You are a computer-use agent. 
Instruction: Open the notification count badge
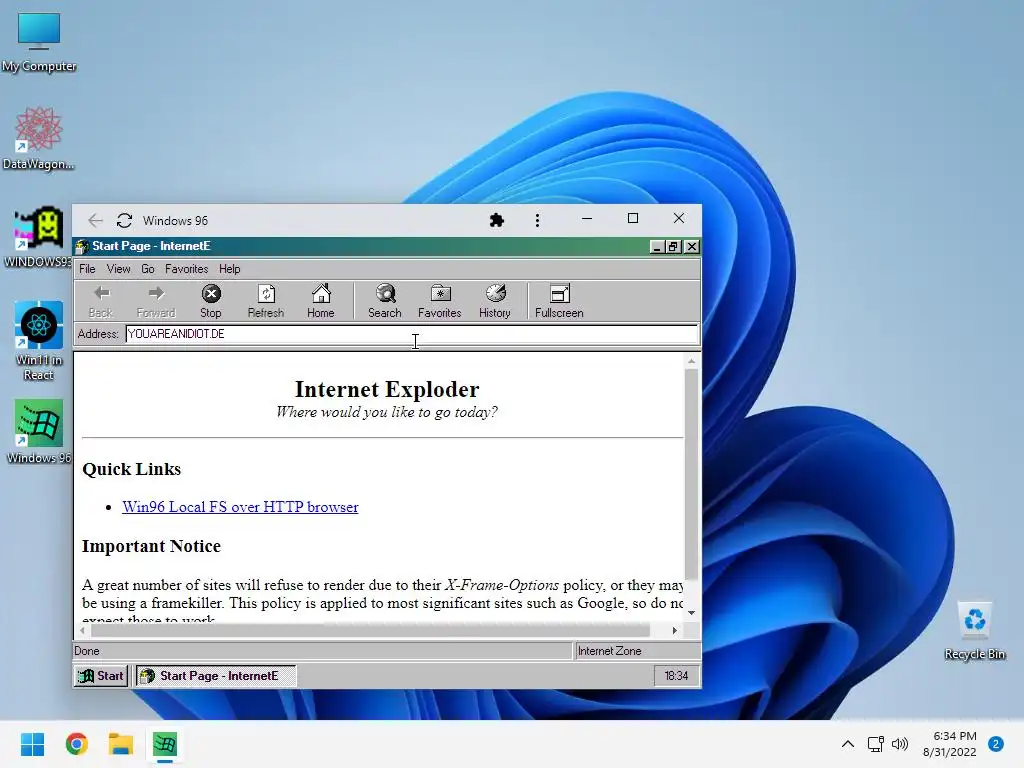pos(996,744)
